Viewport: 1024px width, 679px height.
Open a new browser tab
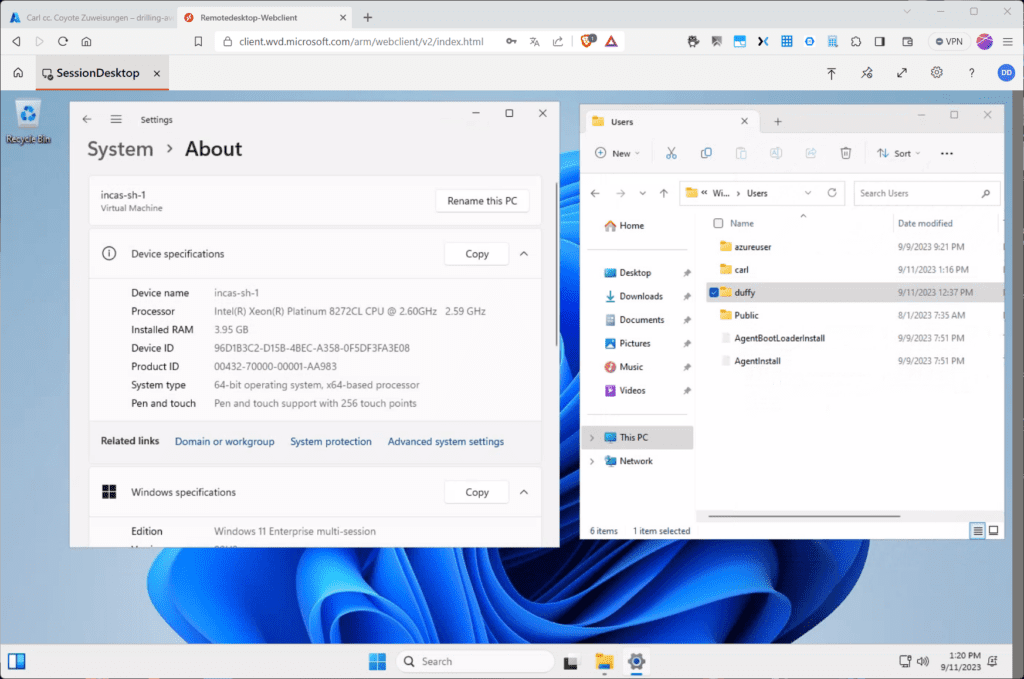pos(368,18)
